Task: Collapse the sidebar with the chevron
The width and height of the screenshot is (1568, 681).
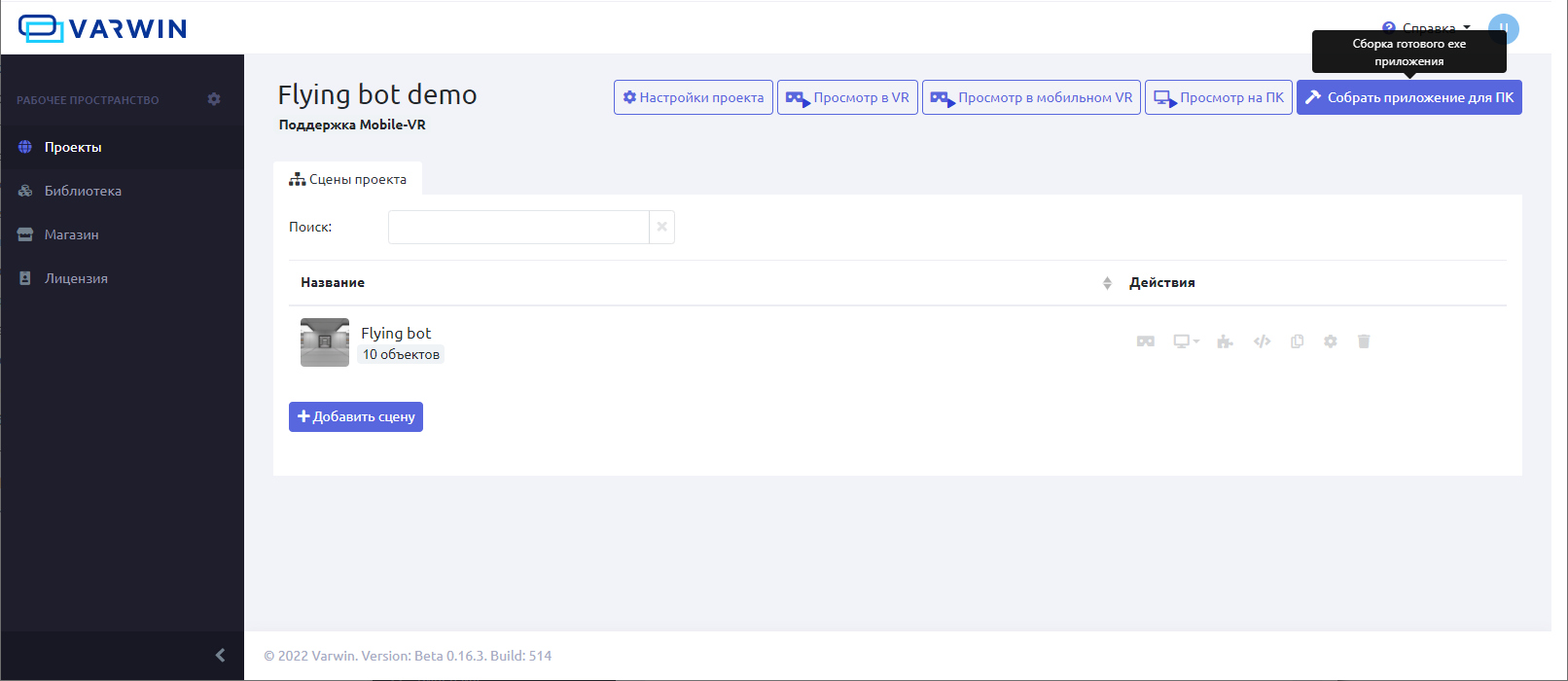Action: pos(220,656)
